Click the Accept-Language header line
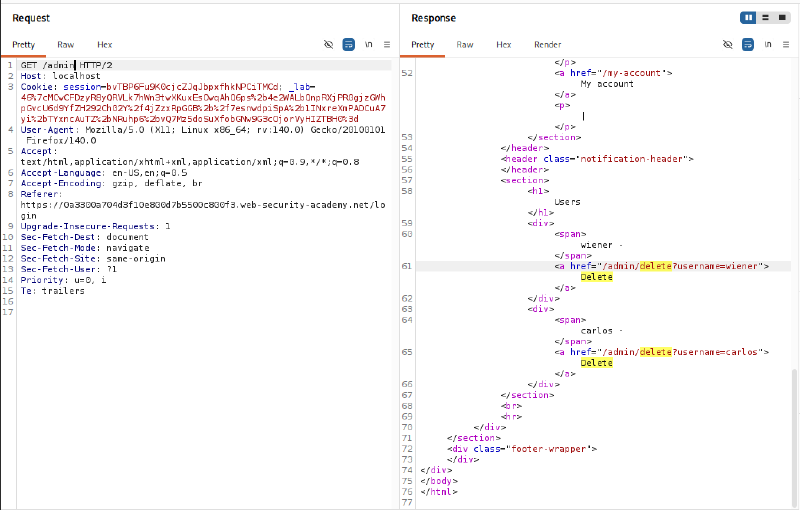Screen dimensions: 800x510 click(x=104, y=172)
